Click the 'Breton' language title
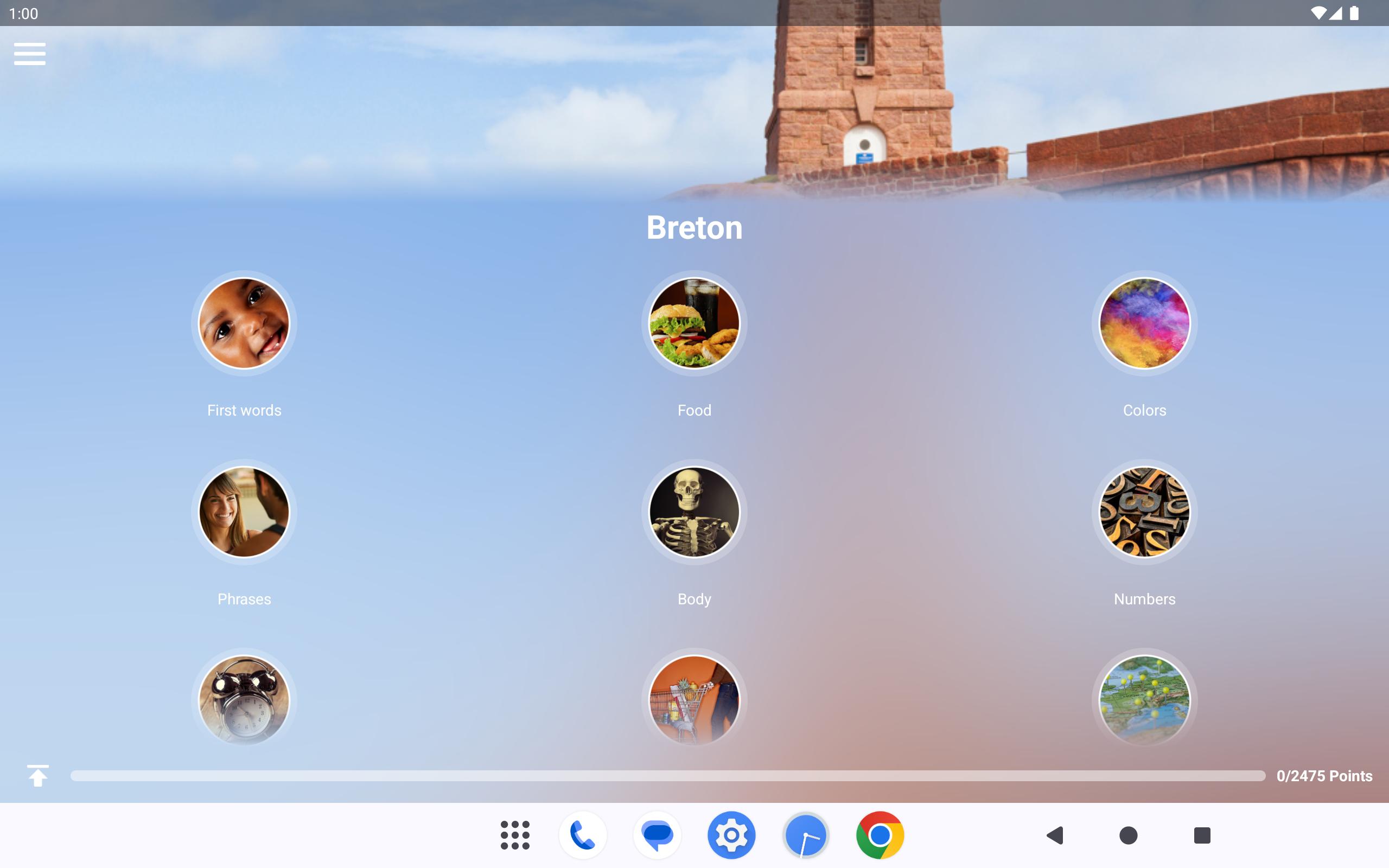Viewport: 1389px width, 868px height. [694, 227]
